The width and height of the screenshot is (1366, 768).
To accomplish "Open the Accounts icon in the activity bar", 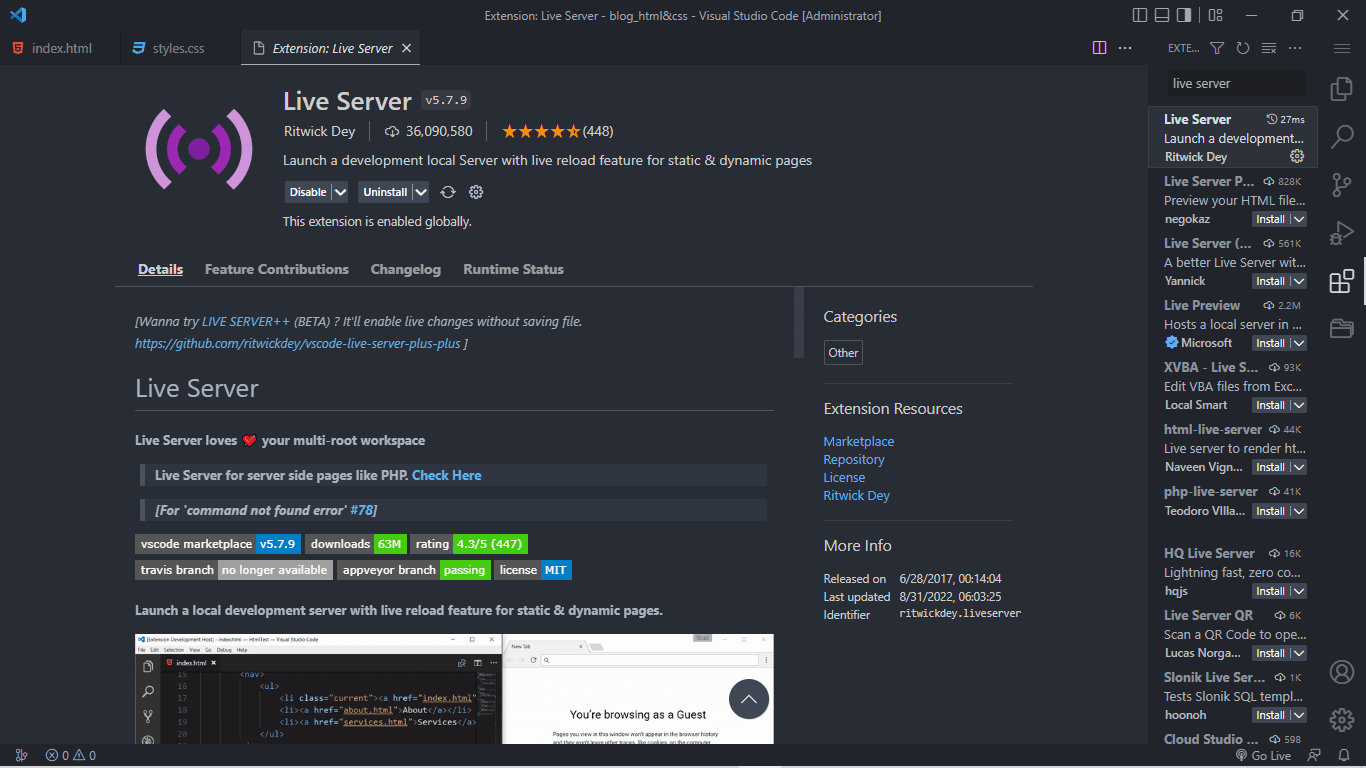I will (1341, 672).
